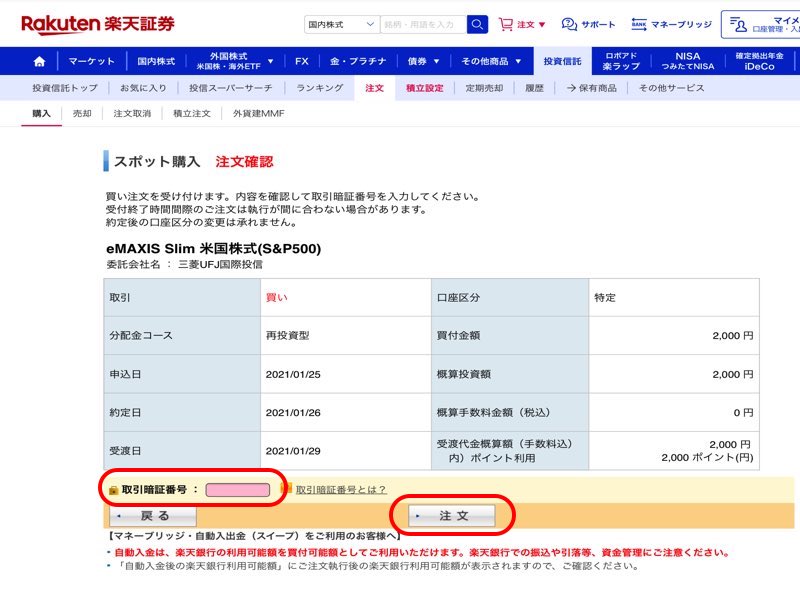
Task: Expand the 国内株式 search category dropdown
Action: (x=342, y=24)
